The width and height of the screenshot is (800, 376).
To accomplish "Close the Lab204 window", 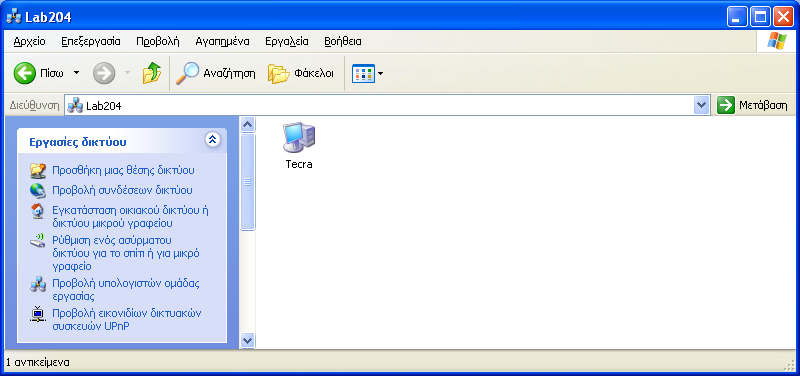I will (x=783, y=17).
